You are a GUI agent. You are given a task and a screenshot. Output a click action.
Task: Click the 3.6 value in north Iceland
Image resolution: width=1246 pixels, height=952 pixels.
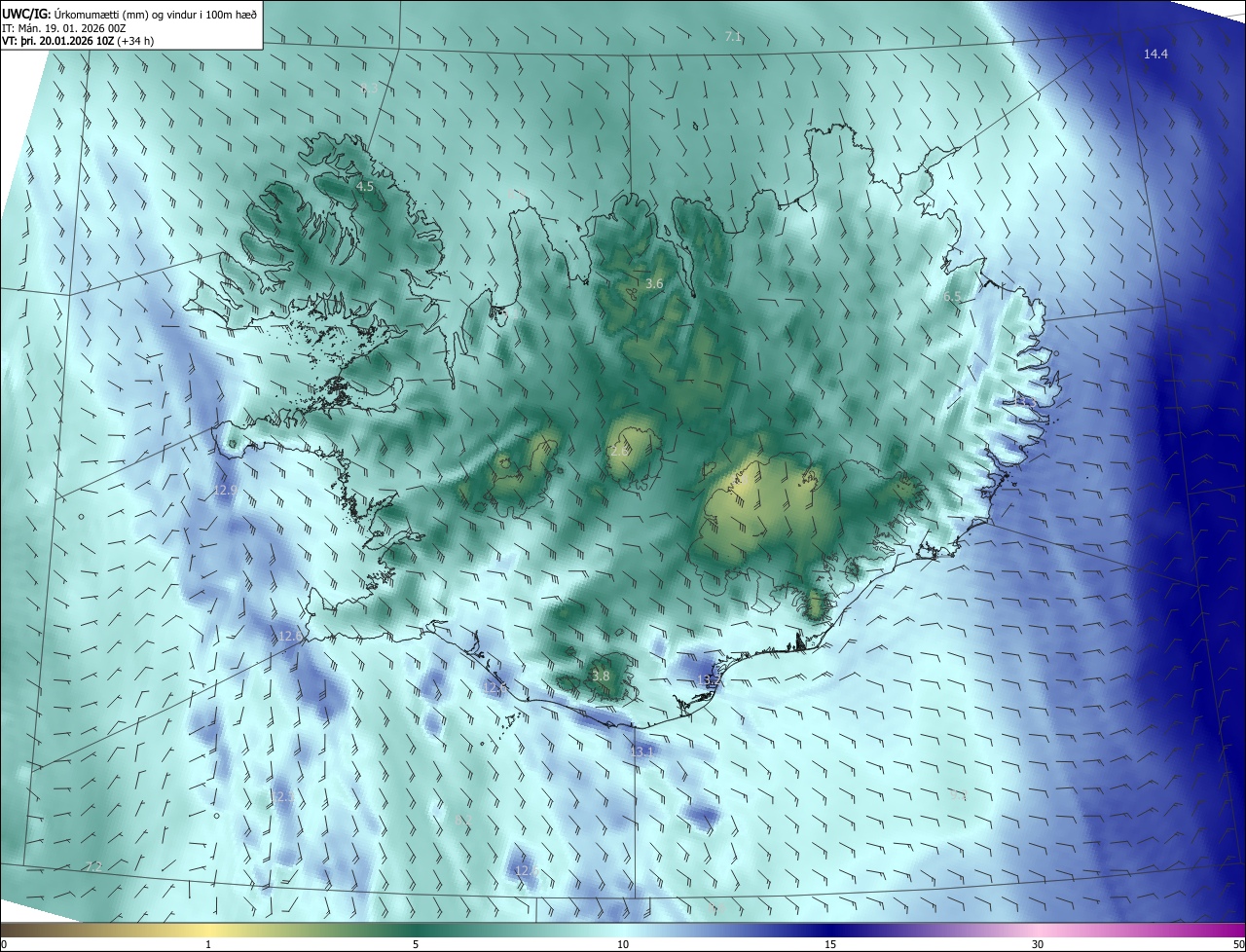[x=654, y=284]
